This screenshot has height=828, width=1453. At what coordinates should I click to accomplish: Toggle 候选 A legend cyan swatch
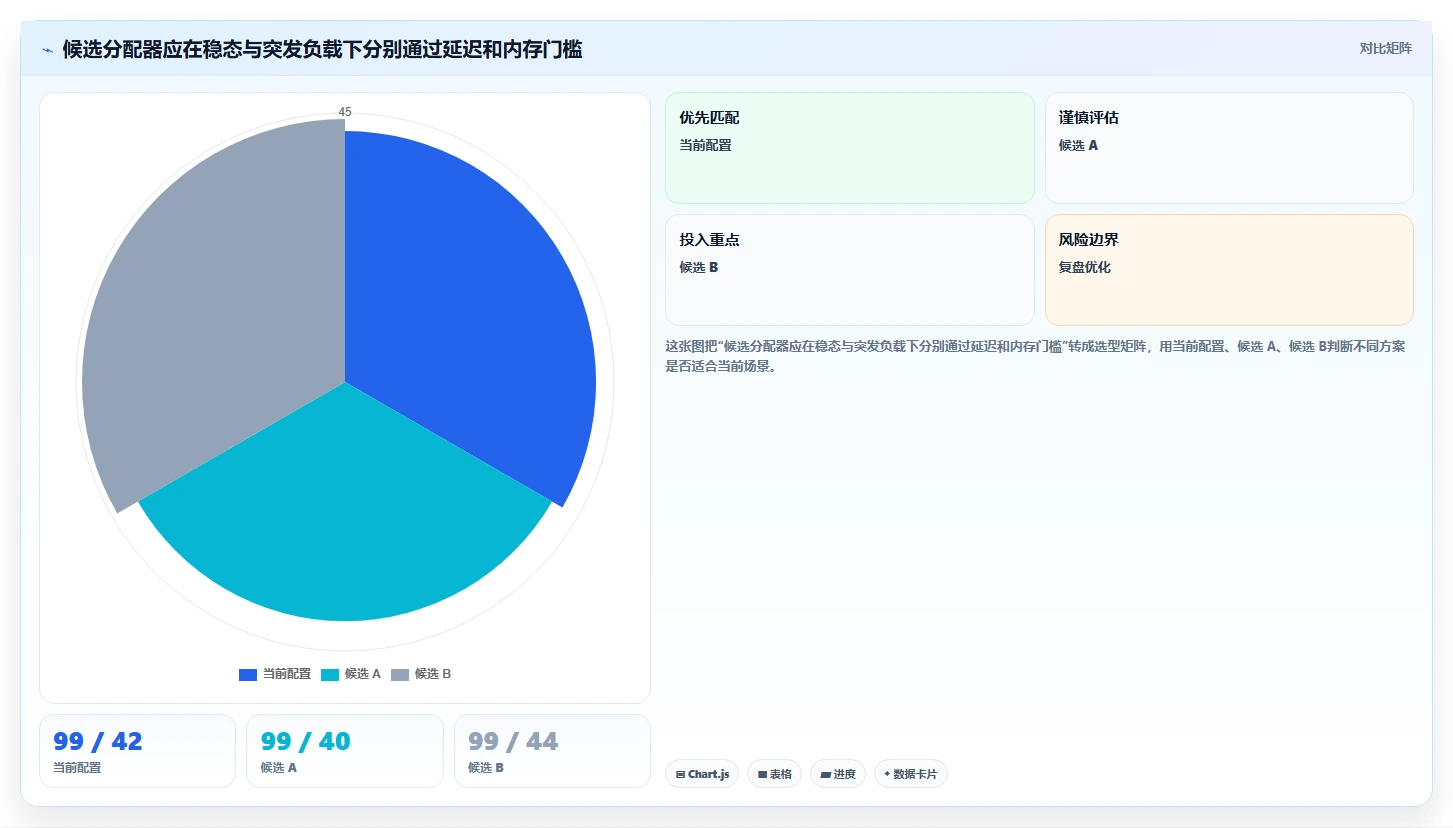click(330, 674)
